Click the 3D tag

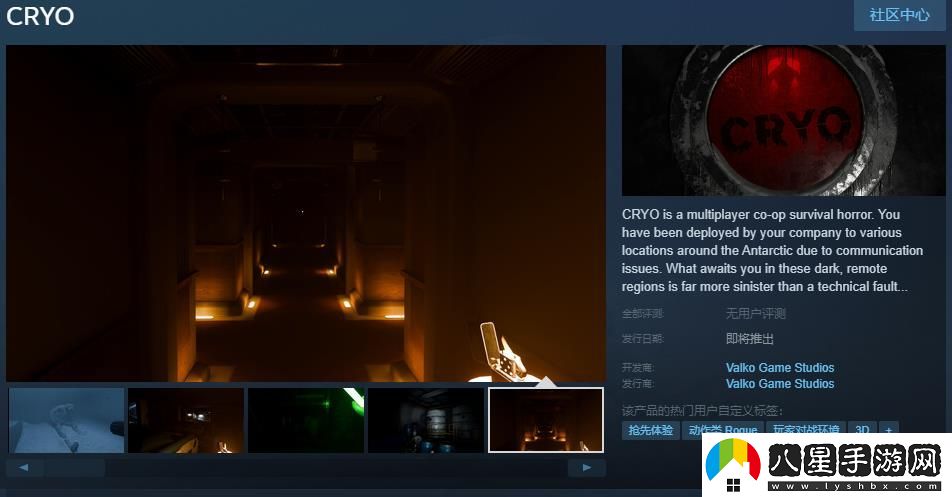pyautogui.click(x=861, y=430)
